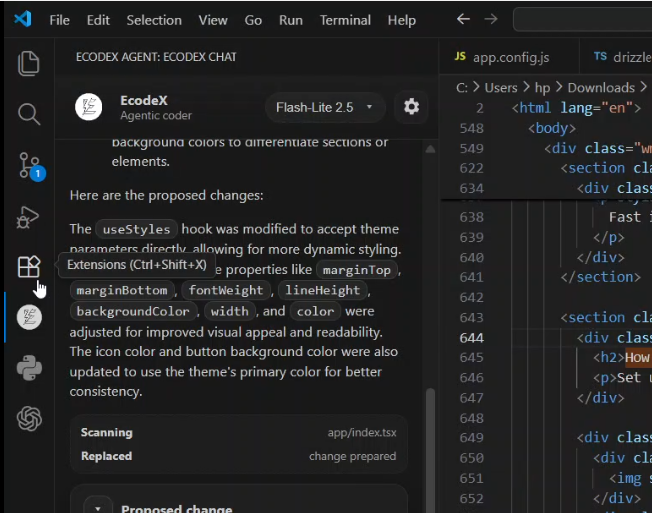
Task: Click the Replaced status row label
Action: coord(106,456)
